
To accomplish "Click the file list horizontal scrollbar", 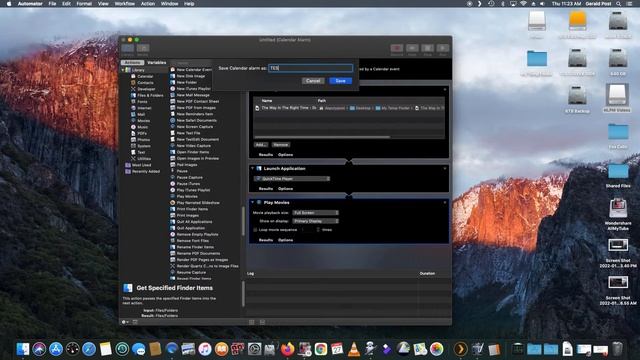I will pyautogui.click(x=322, y=137).
